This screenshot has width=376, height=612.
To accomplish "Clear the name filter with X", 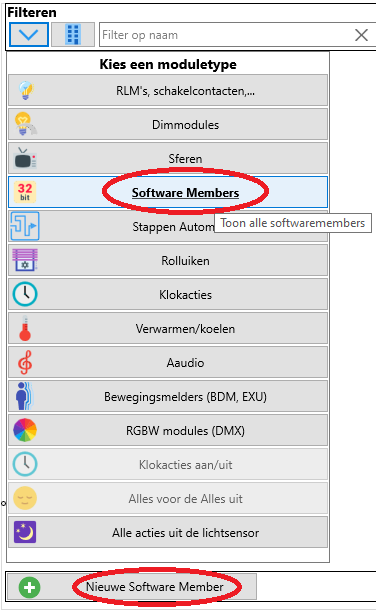I will click(362, 35).
